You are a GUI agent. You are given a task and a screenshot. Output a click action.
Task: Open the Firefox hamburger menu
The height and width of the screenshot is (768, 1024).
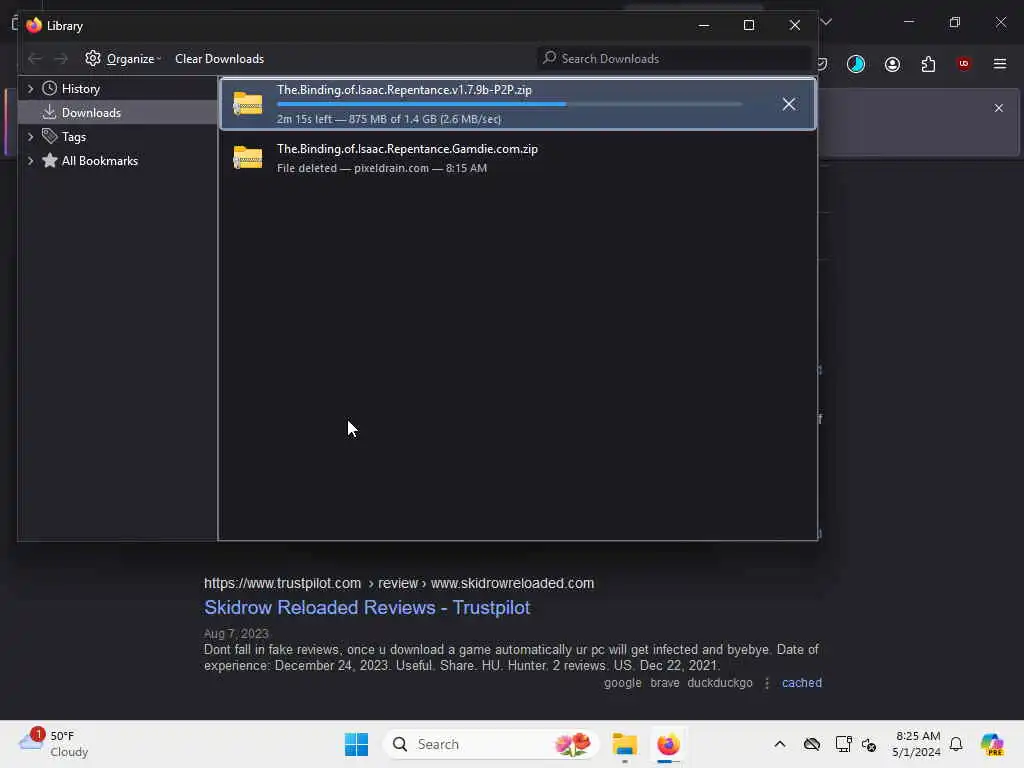click(x=999, y=64)
